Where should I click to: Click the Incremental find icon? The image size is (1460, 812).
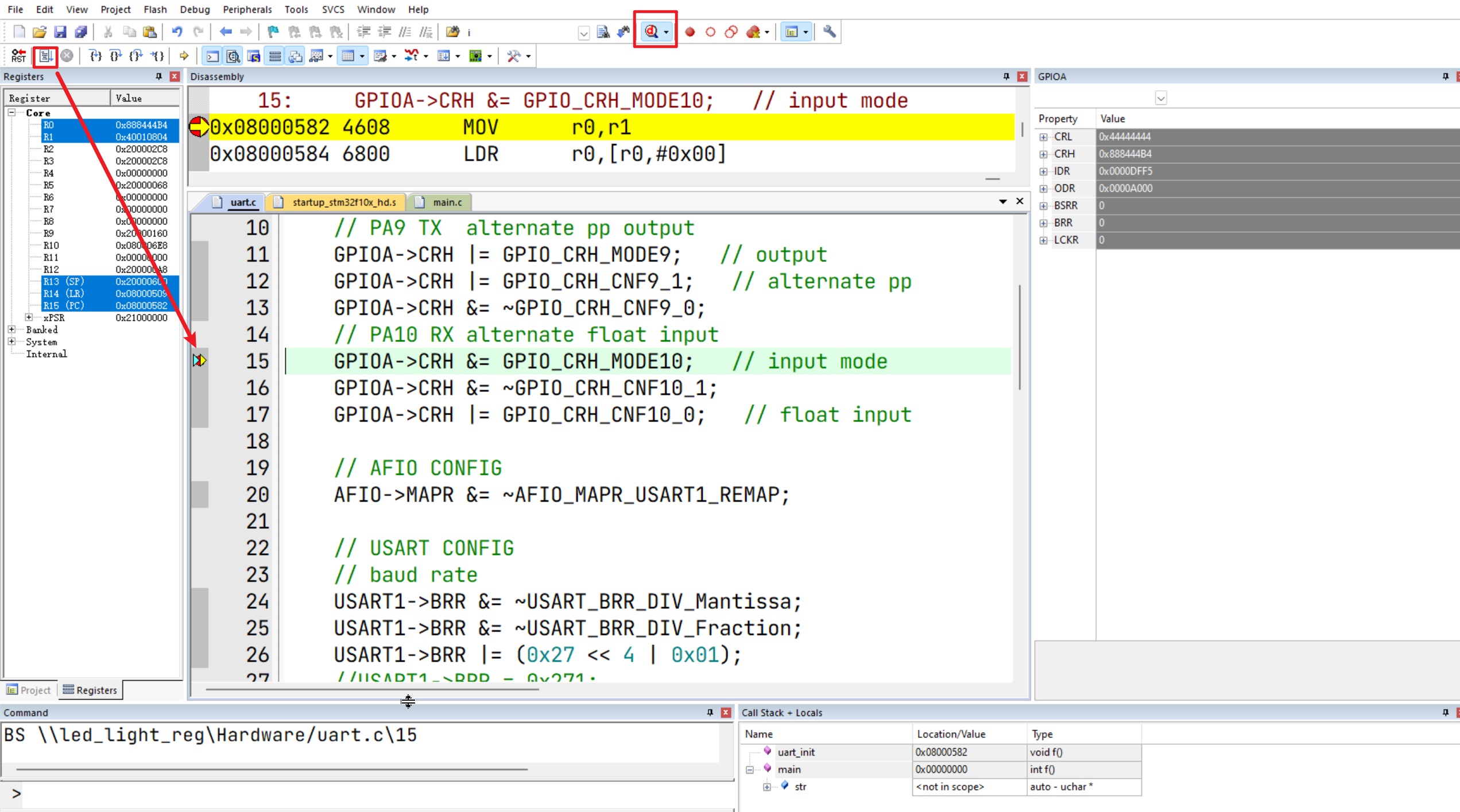pos(623,32)
